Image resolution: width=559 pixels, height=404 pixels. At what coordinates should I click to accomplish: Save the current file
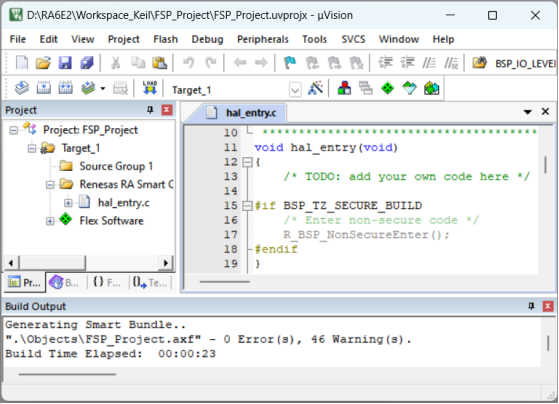tap(65, 63)
